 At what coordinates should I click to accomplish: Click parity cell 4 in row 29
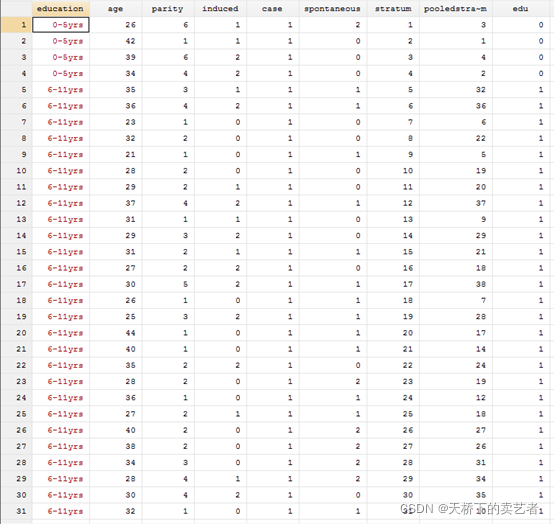168,478
